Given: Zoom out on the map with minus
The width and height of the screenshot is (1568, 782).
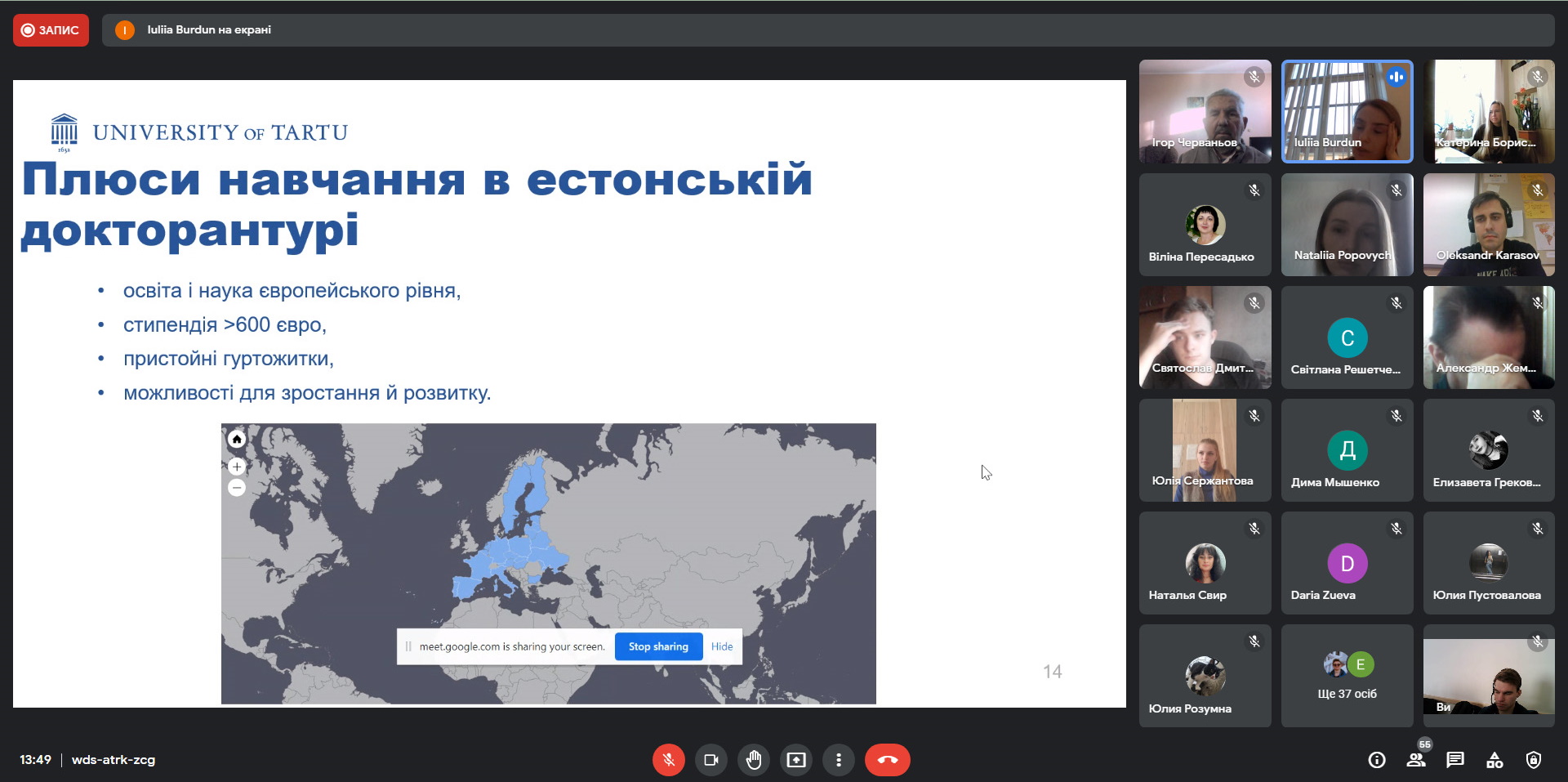Looking at the screenshot, I should pyautogui.click(x=237, y=488).
